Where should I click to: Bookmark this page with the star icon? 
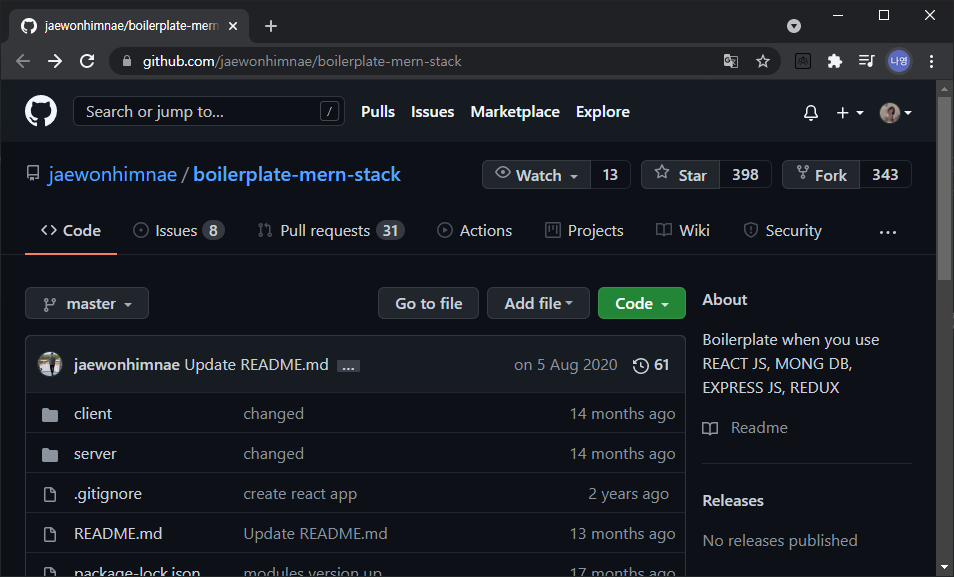pos(762,61)
